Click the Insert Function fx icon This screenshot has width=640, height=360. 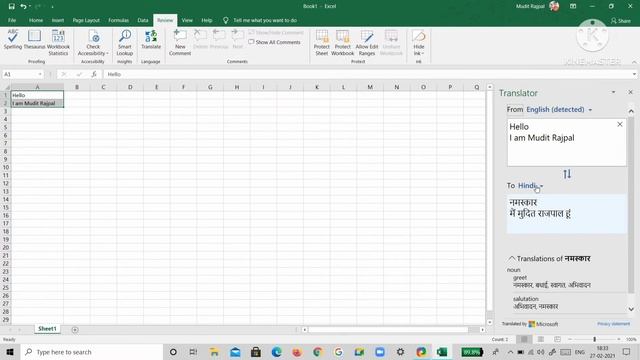[93, 74]
